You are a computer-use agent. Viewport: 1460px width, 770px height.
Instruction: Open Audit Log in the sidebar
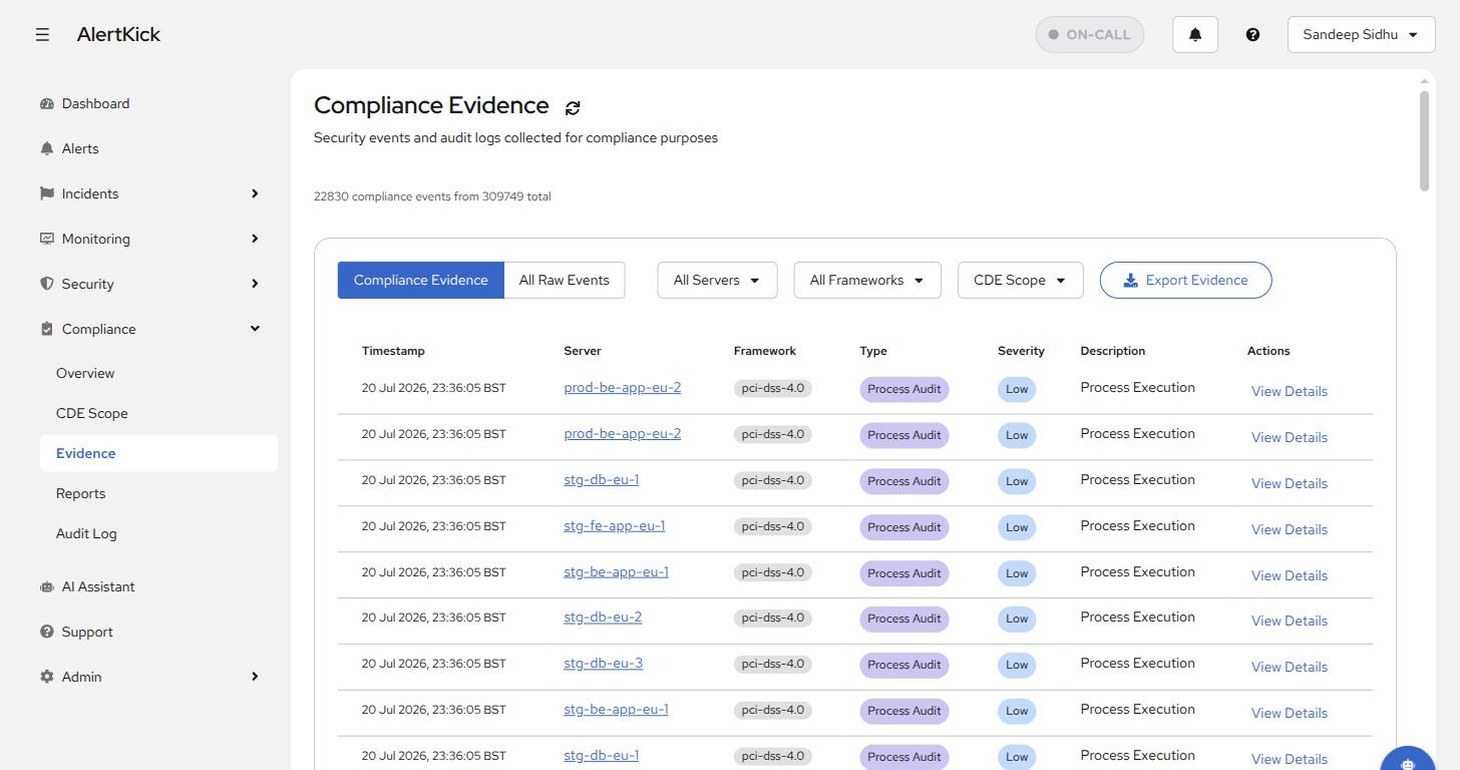[x=86, y=533]
